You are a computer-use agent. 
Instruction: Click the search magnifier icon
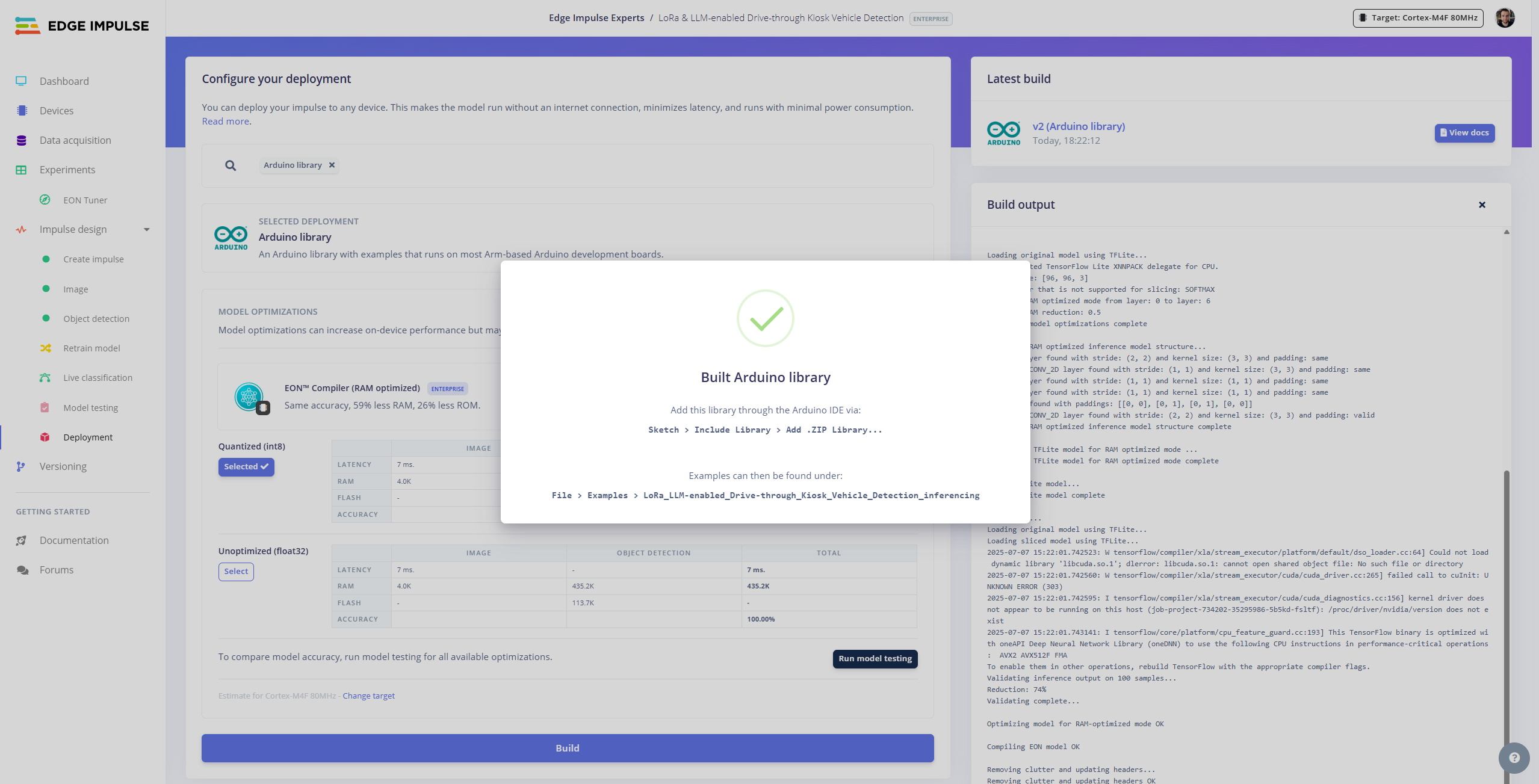[x=231, y=165]
